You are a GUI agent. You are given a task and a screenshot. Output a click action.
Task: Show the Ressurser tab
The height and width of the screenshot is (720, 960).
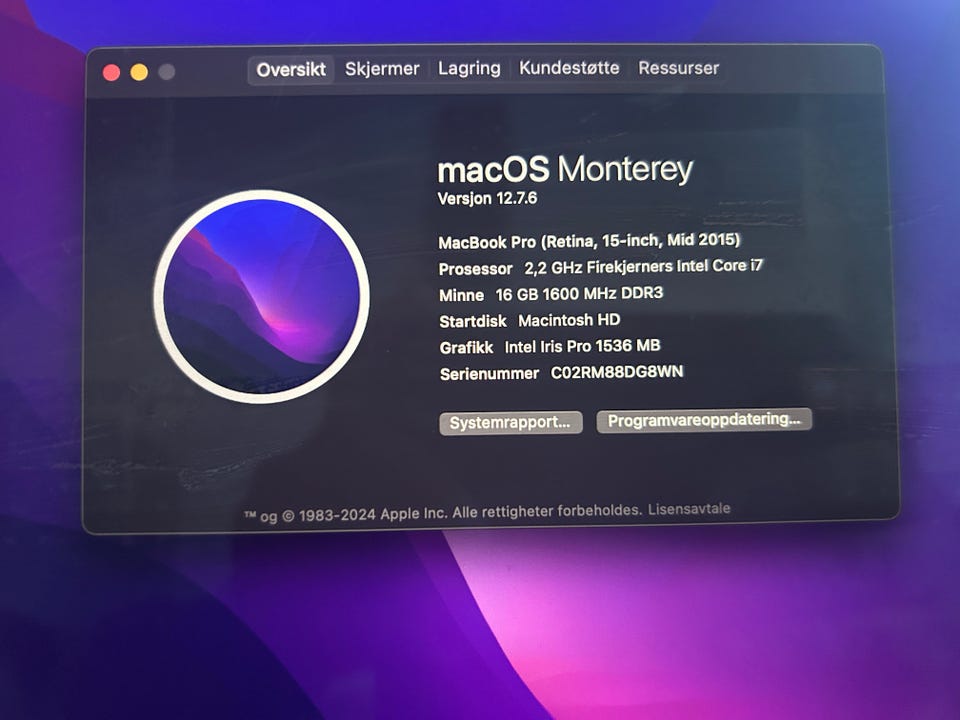coord(678,67)
